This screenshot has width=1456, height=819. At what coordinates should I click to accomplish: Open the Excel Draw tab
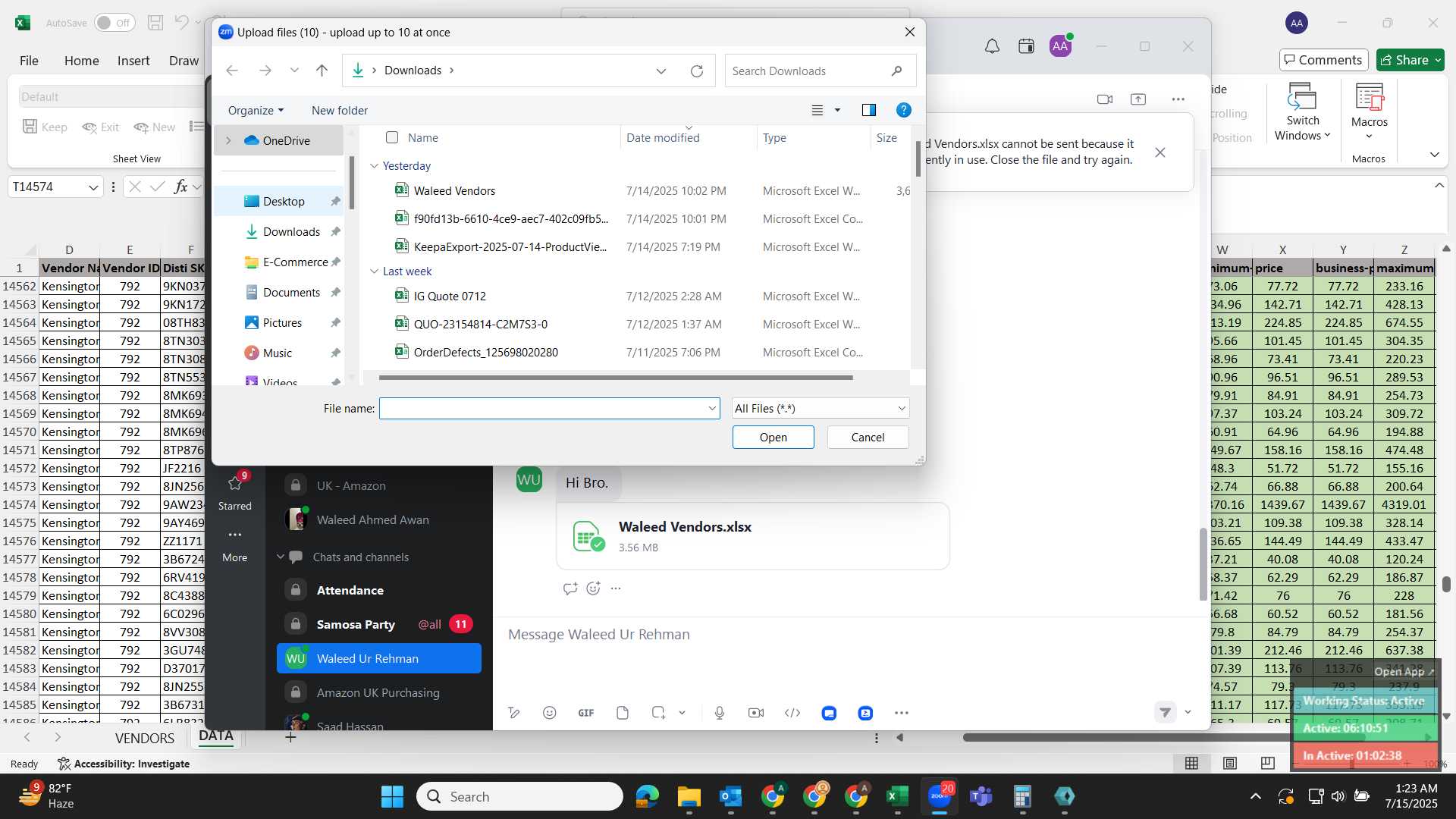(x=184, y=61)
